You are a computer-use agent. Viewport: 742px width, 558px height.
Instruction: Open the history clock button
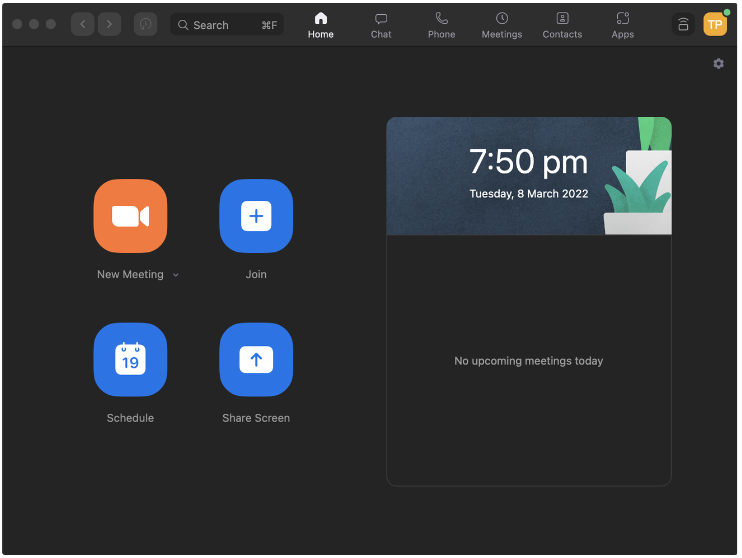tap(145, 24)
